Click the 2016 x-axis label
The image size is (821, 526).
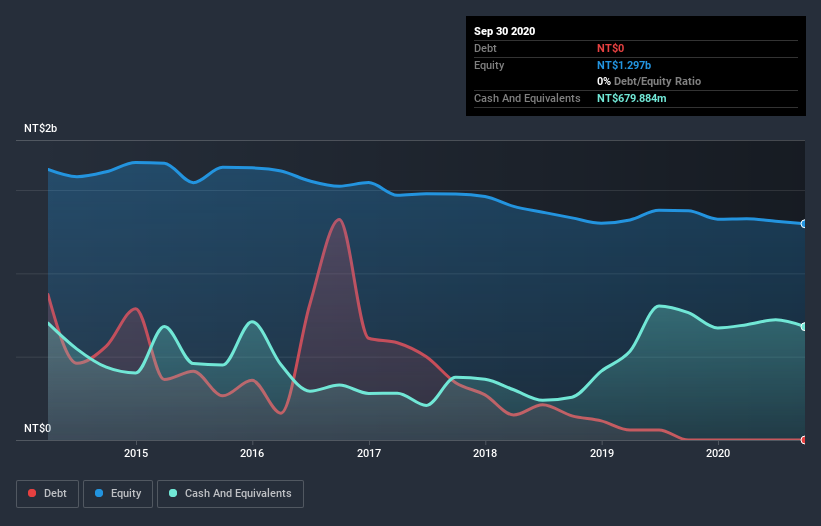pos(252,453)
